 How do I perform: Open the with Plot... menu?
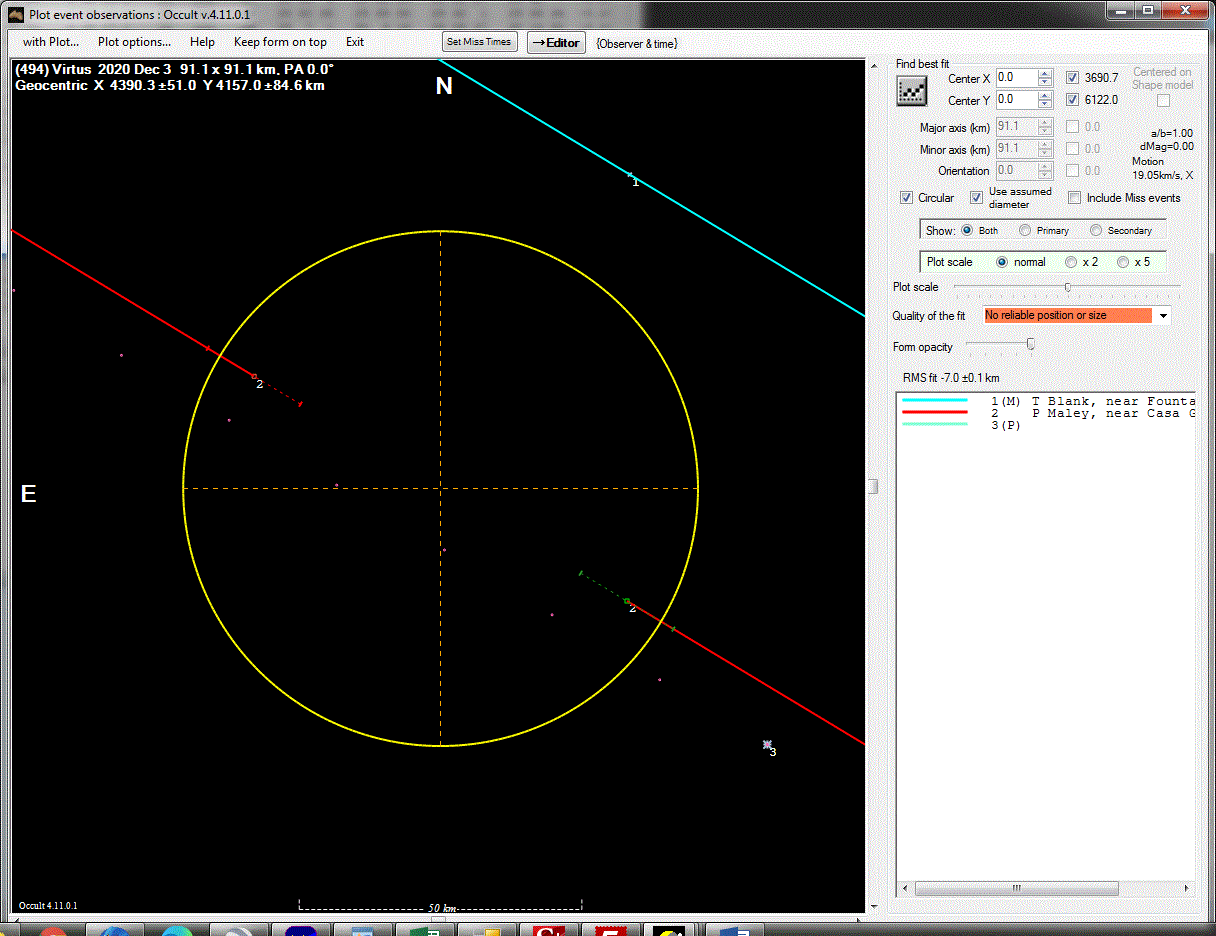(51, 42)
